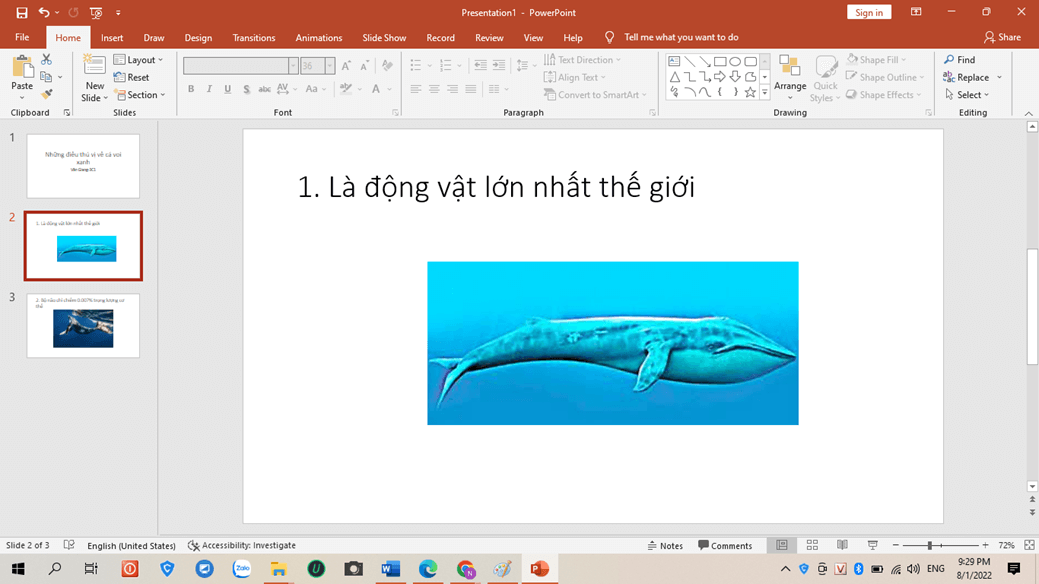The image size is (1039, 584).
Task: Toggle the Notes pane
Action: 665,546
